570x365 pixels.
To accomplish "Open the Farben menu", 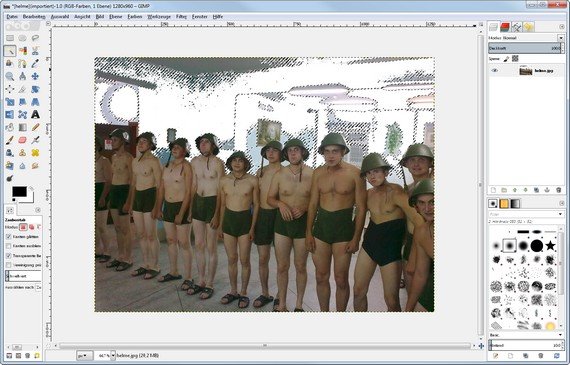I will pos(135,17).
